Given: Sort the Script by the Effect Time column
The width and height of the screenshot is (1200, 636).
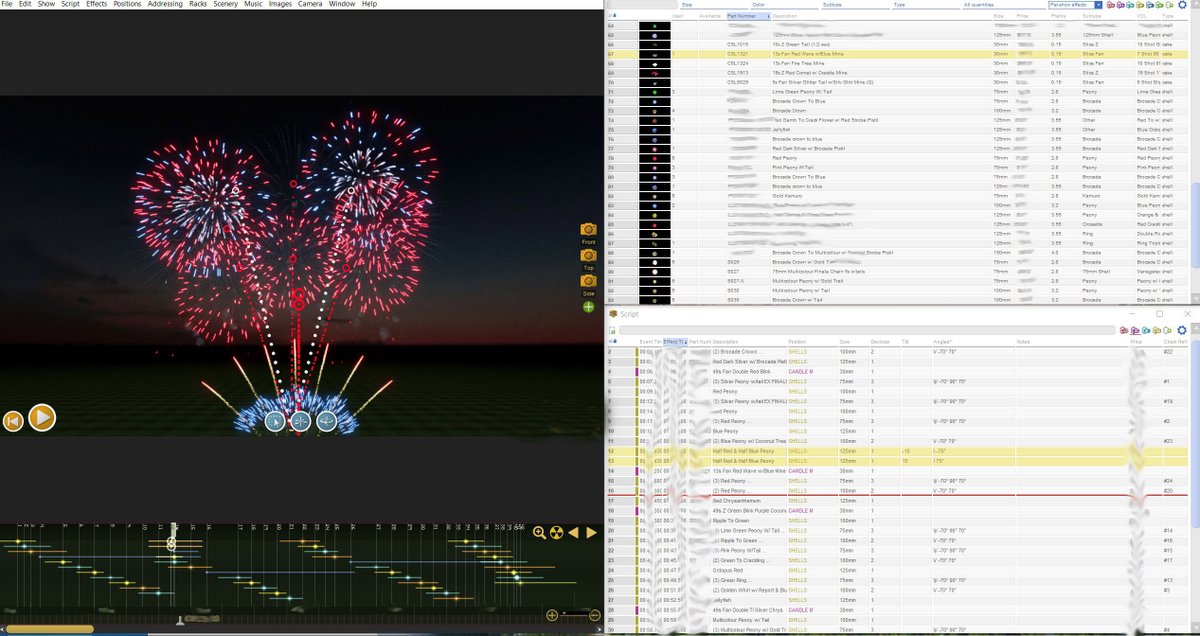Looking at the screenshot, I should pyautogui.click(x=675, y=342).
